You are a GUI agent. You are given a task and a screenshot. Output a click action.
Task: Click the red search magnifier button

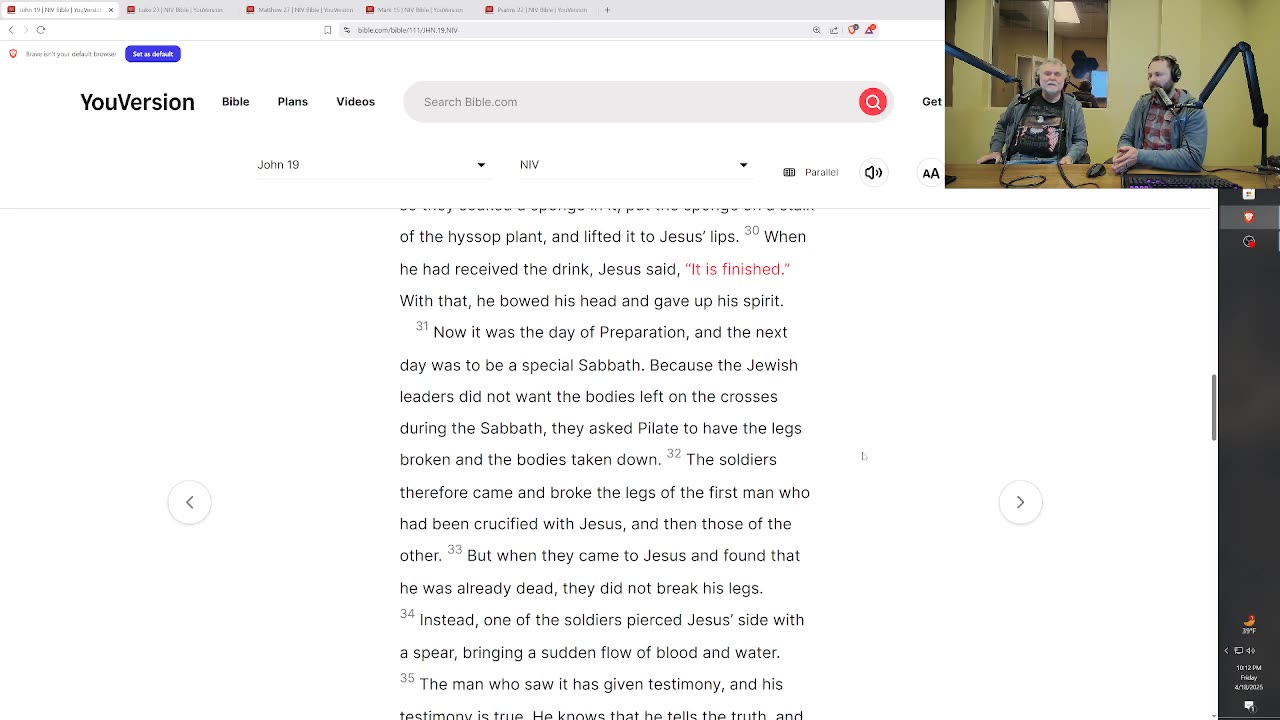[873, 102]
